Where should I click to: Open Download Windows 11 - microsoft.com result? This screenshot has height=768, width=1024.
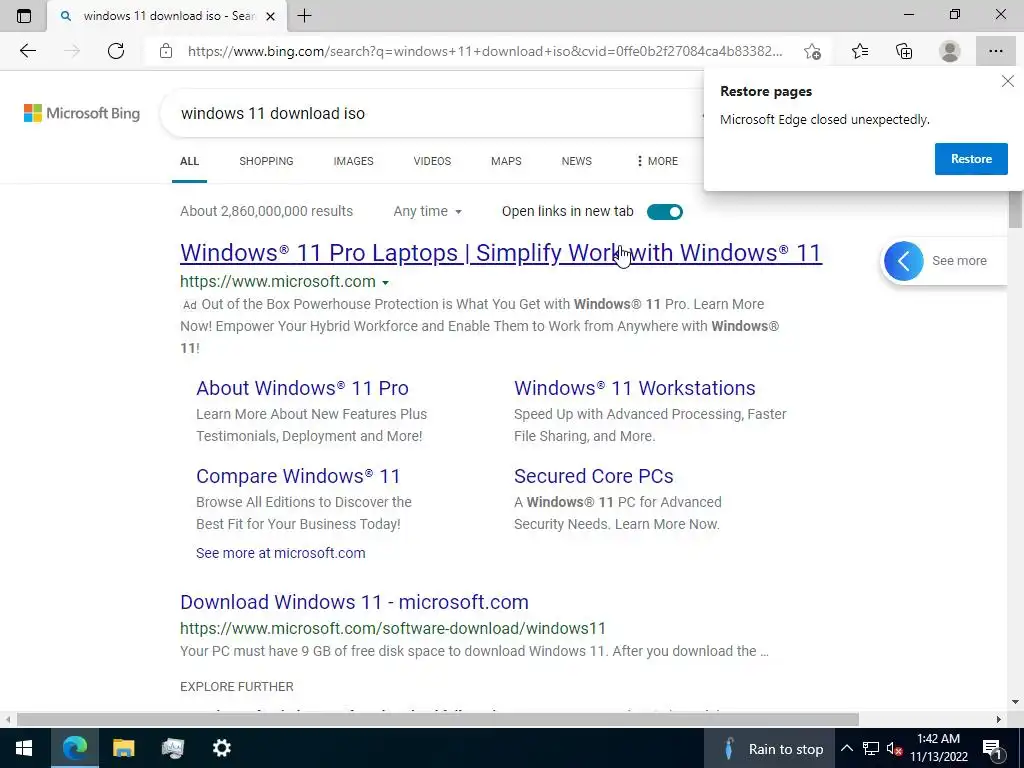click(355, 602)
